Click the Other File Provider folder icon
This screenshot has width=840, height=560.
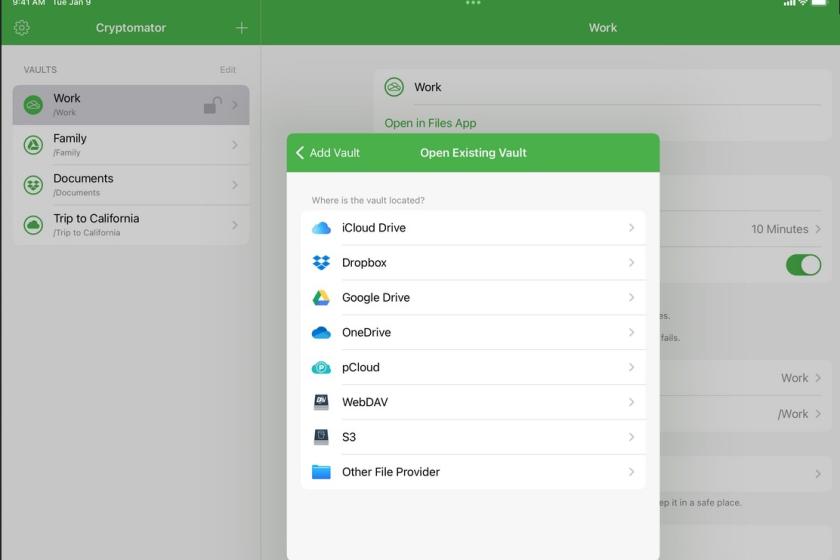pos(321,472)
